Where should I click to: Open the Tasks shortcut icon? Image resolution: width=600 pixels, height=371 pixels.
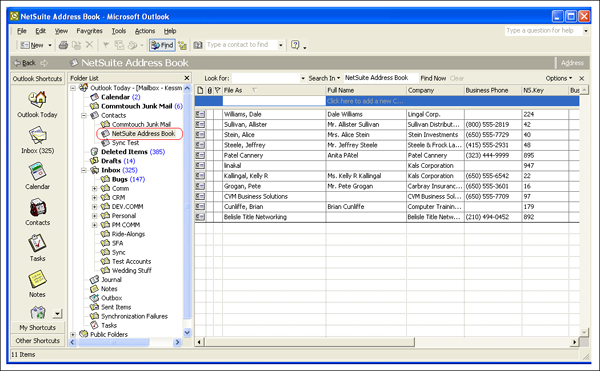click(38, 244)
